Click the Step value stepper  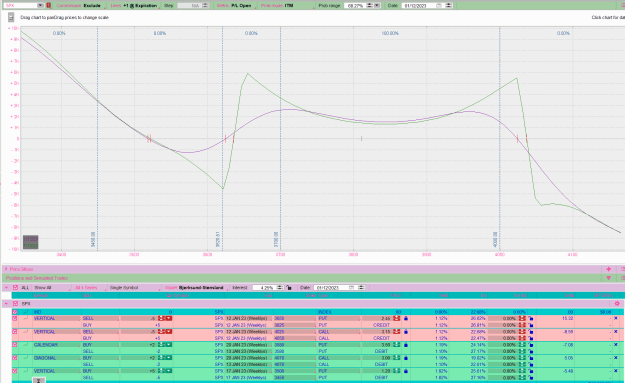pos(206,6)
